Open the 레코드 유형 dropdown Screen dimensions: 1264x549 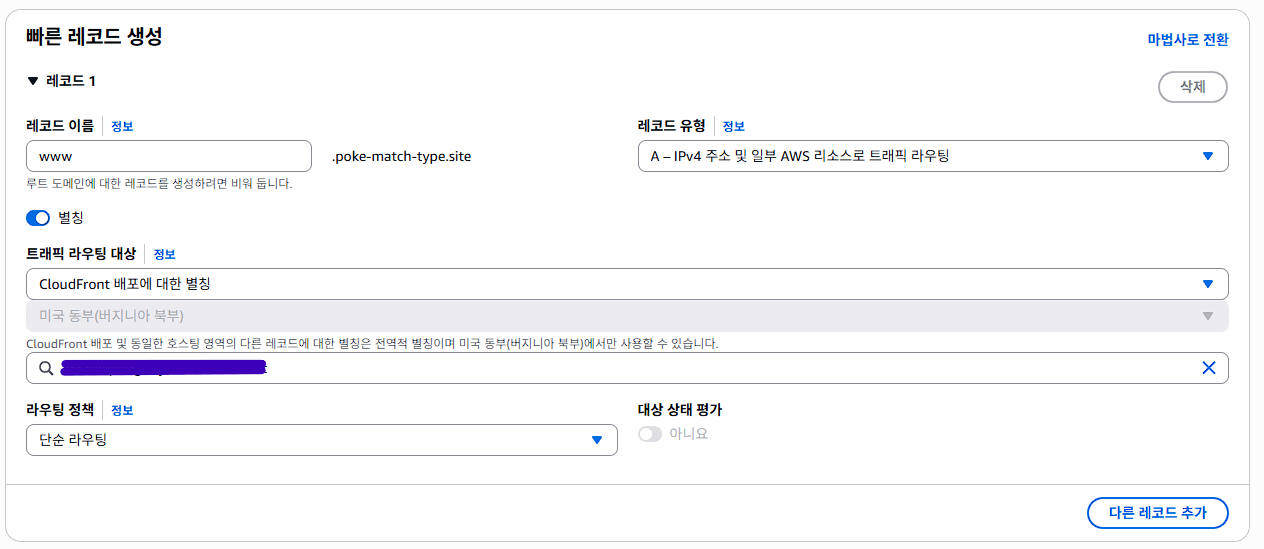[933, 156]
